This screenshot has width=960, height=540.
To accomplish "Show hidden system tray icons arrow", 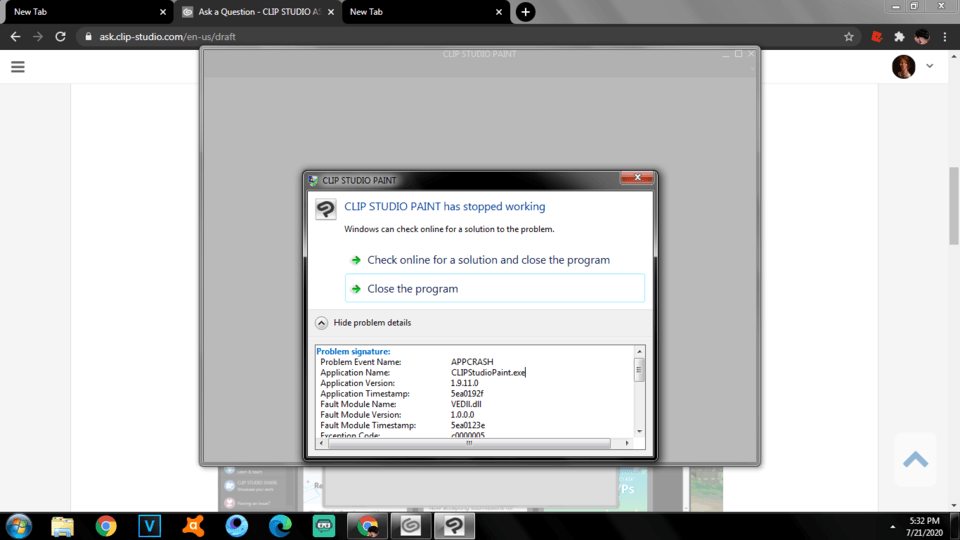I will click(x=892, y=527).
